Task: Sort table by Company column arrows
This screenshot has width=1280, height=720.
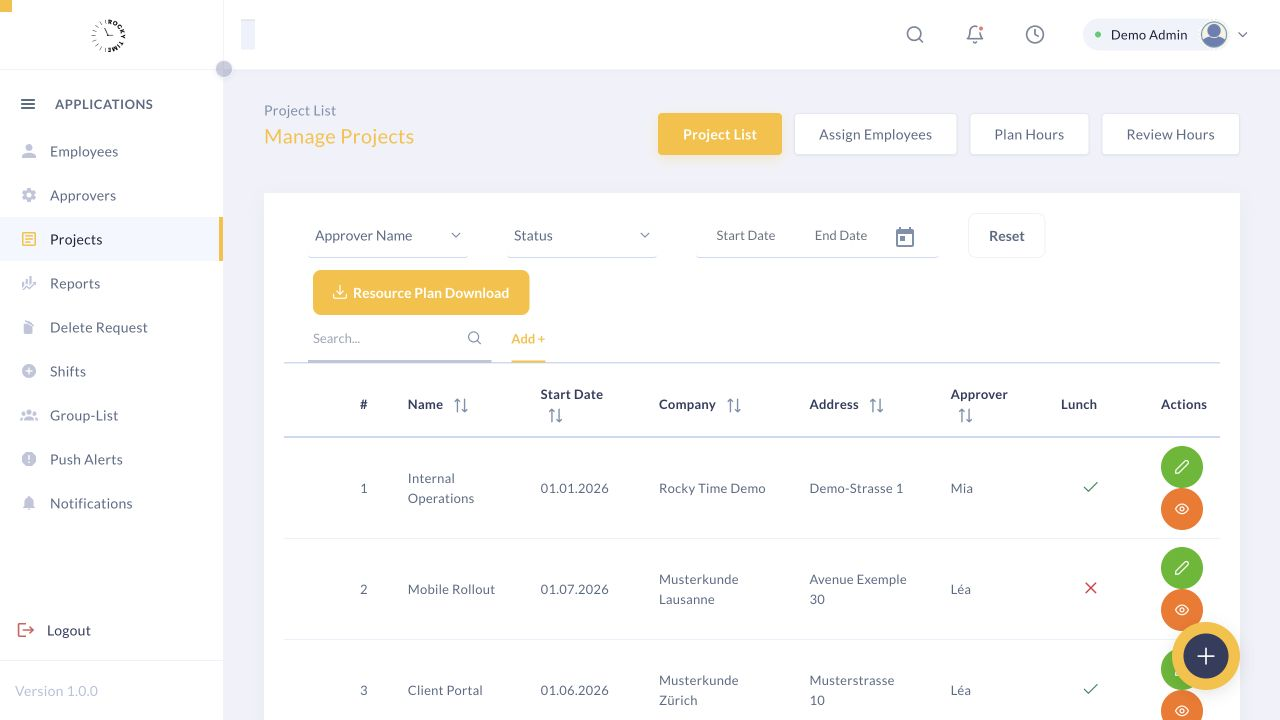Action: coord(734,405)
